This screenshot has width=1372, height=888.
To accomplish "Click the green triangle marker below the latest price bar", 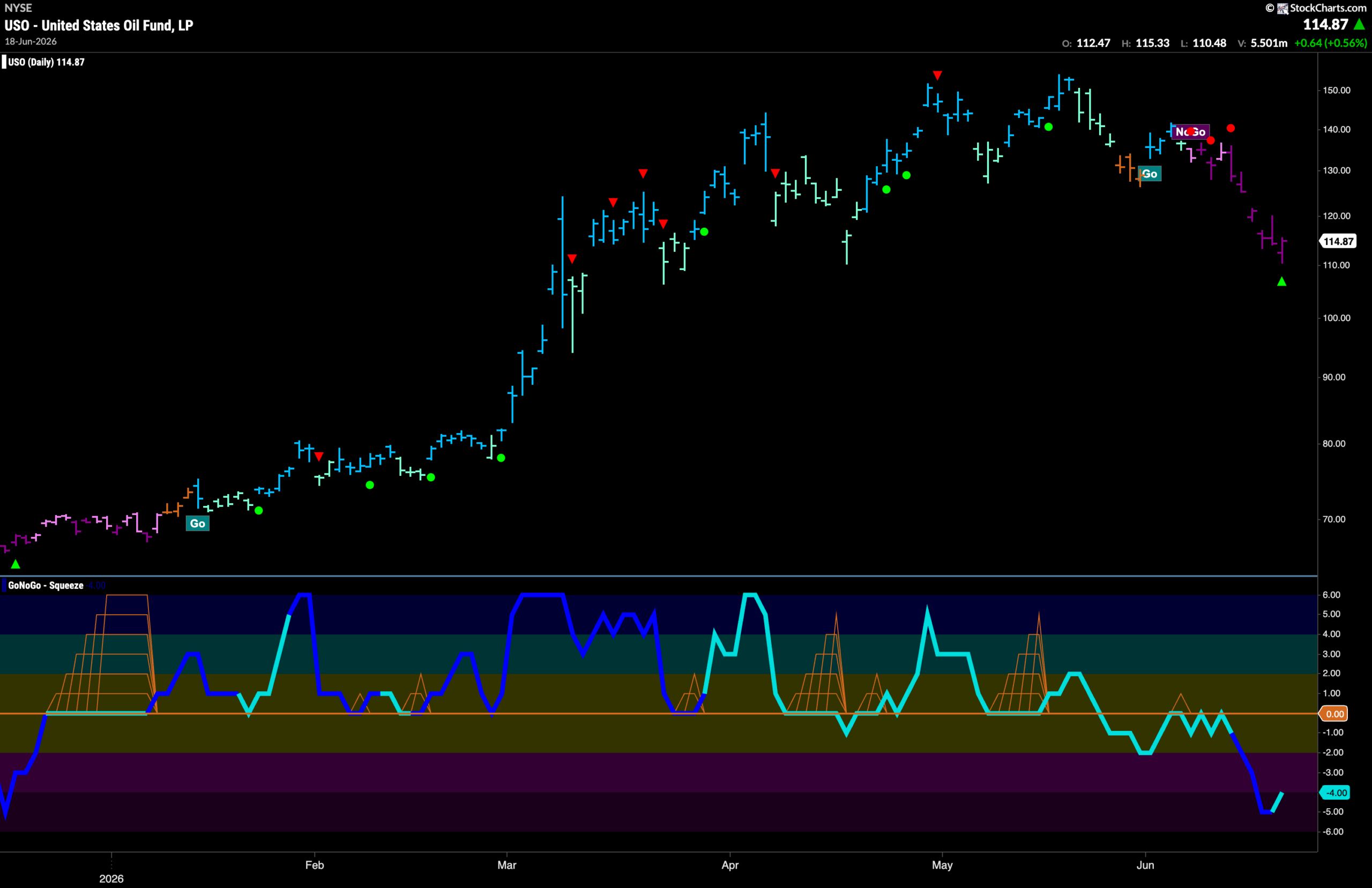I will pos(1281,281).
